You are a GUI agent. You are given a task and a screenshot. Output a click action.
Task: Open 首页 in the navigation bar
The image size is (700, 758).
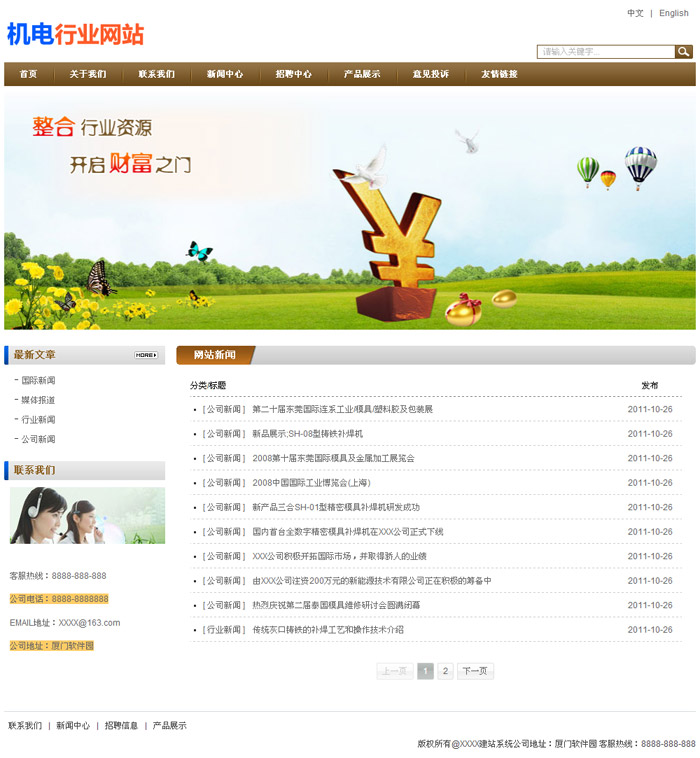click(x=28, y=74)
